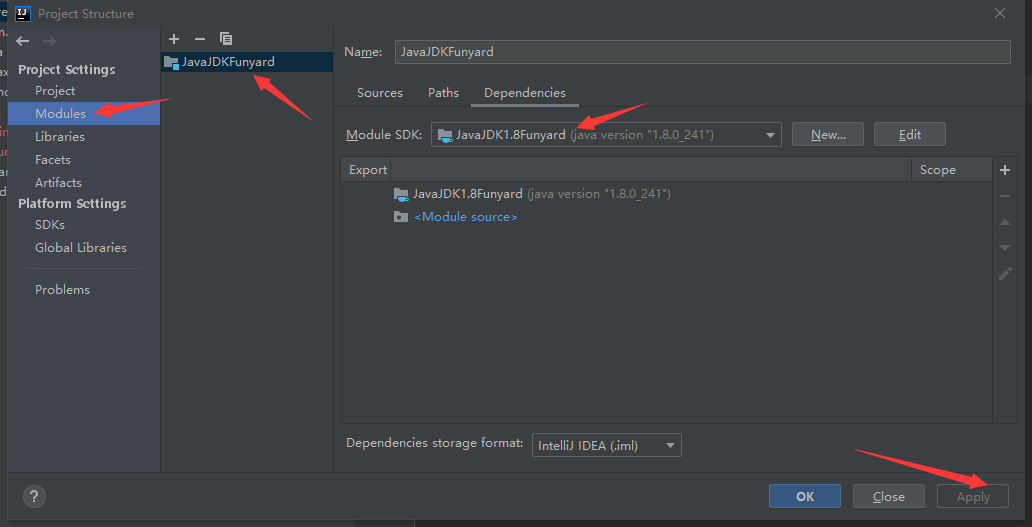
Task: Open the Module SDK dropdown
Action: pos(606,135)
